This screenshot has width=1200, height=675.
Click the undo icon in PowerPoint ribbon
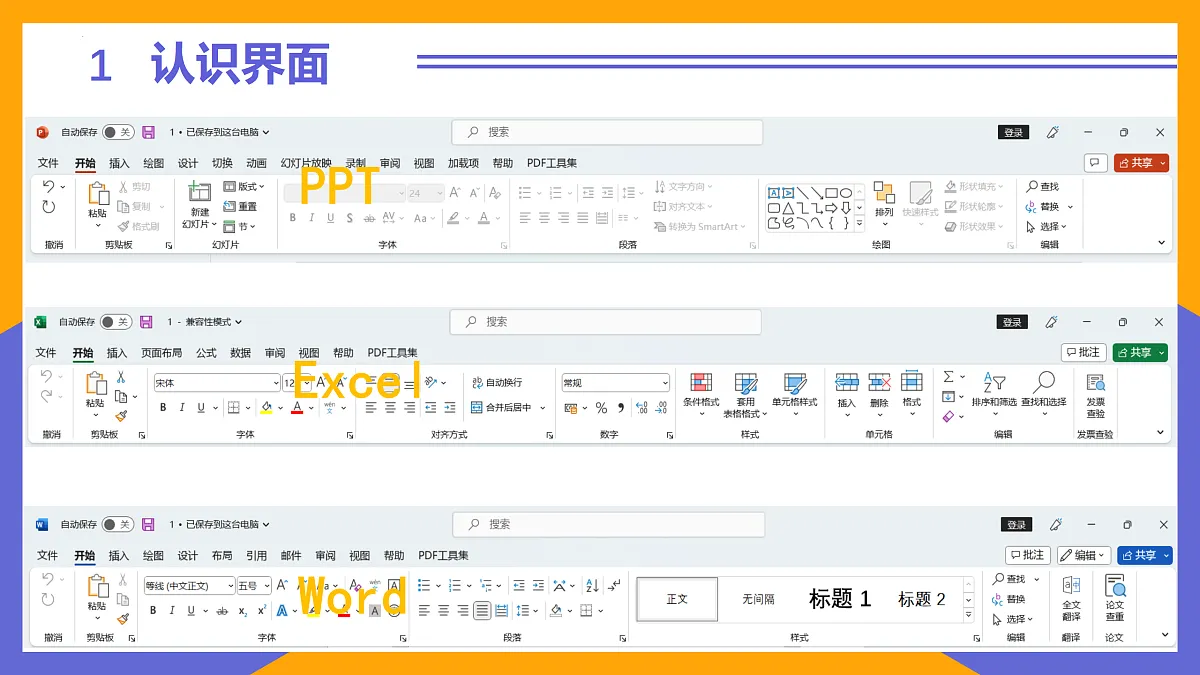[x=48, y=187]
